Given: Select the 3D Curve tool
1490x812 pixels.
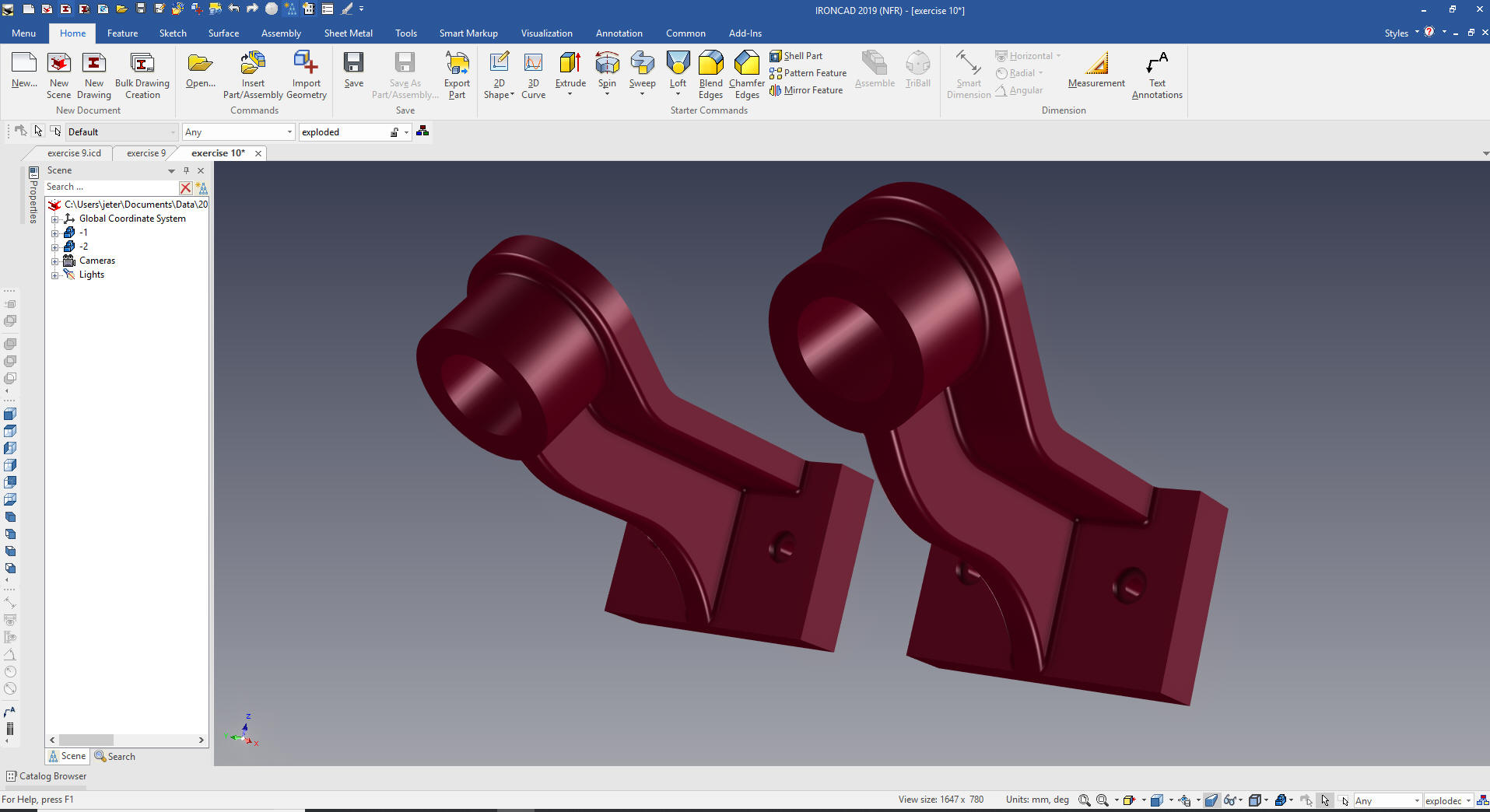Looking at the screenshot, I should tap(533, 75).
